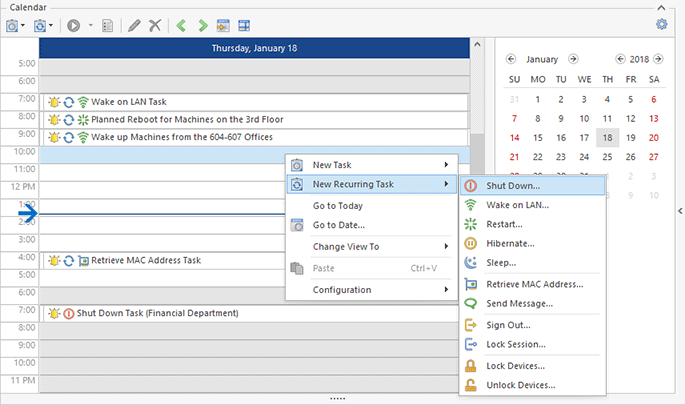The image size is (685, 405).
Task: Open calendar settings gear icon
Action: (662, 24)
